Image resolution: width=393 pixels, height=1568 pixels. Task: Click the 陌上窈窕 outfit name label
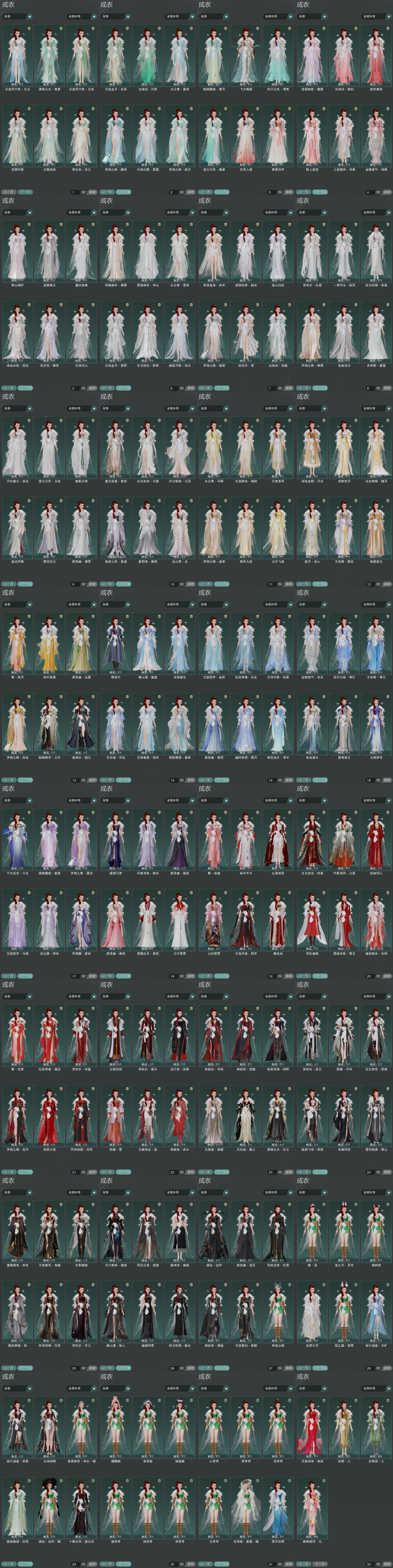coord(312,170)
